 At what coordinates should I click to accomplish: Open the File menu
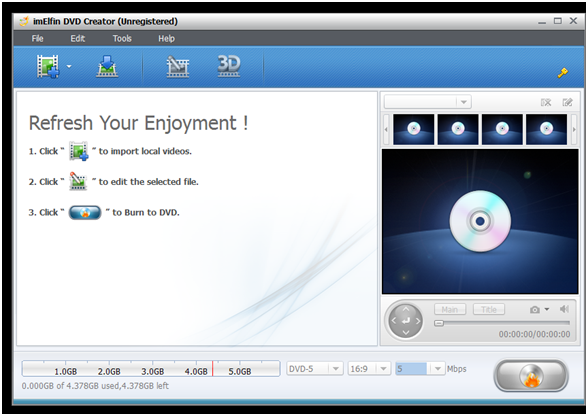coord(38,39)
